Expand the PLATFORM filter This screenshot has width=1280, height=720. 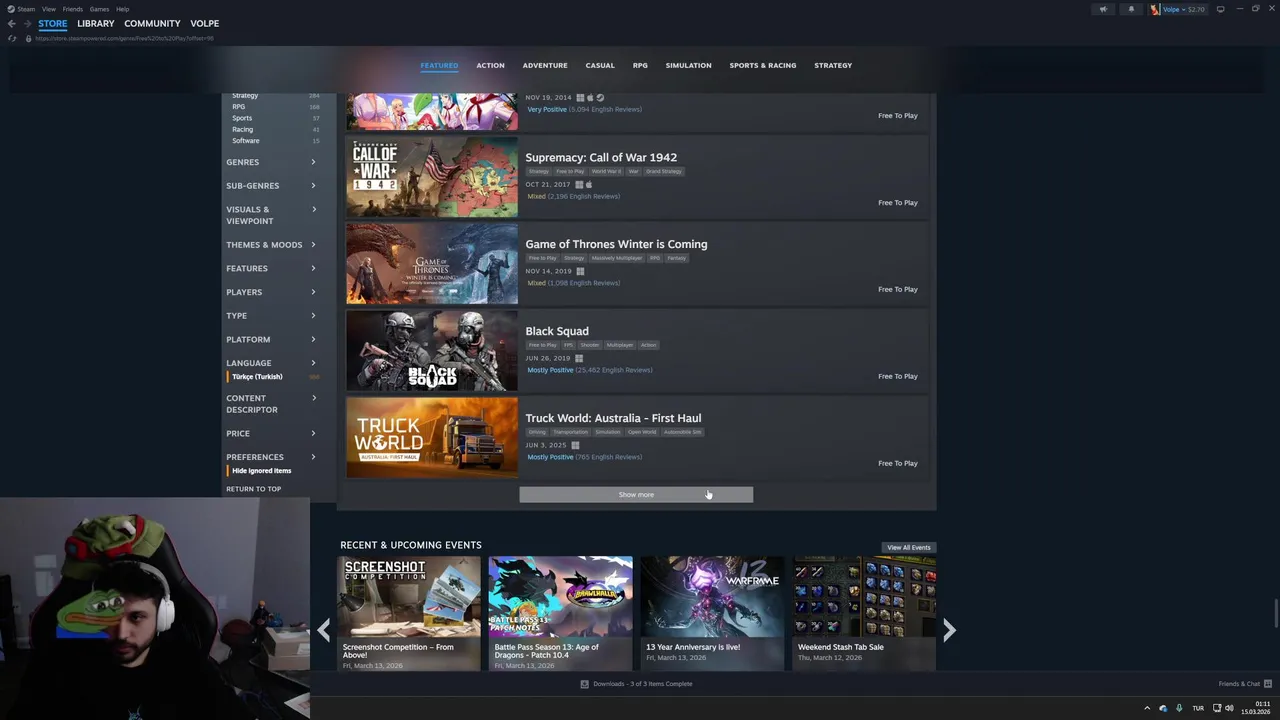271,339
